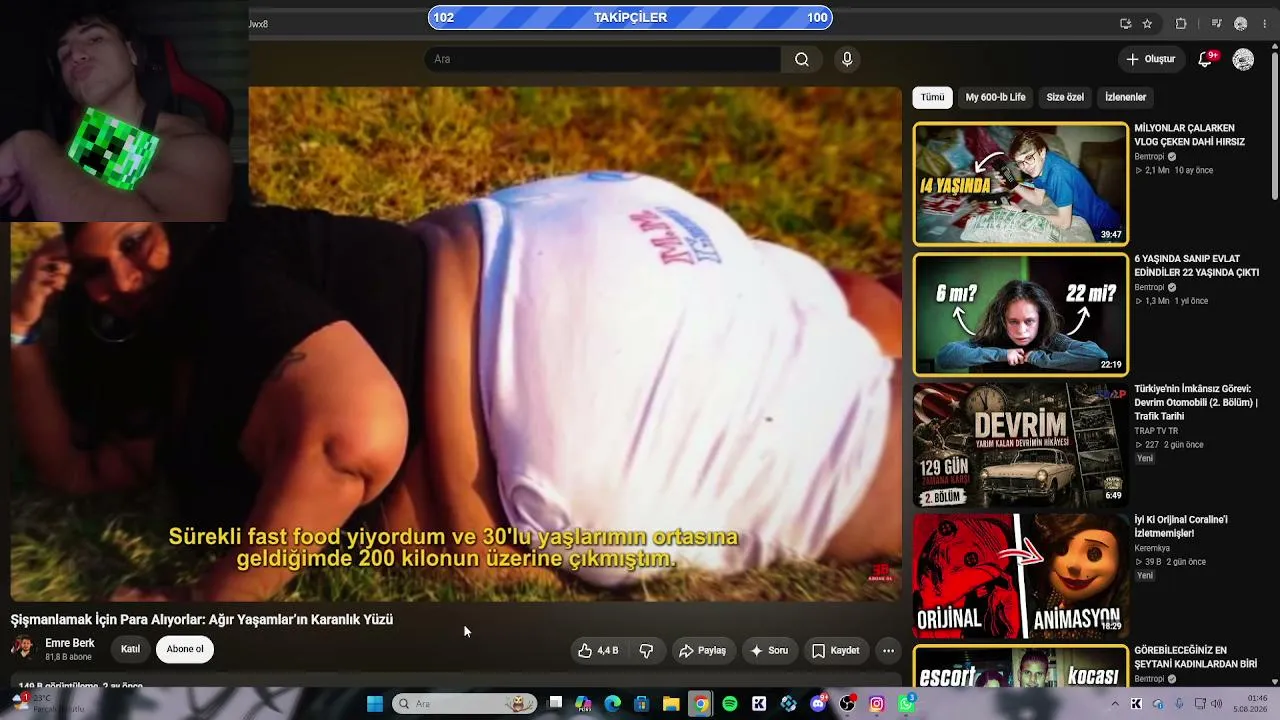Open OBS Studio from the taskbar
Viewport: 1280px width, 720px height.
pos(848,704)
